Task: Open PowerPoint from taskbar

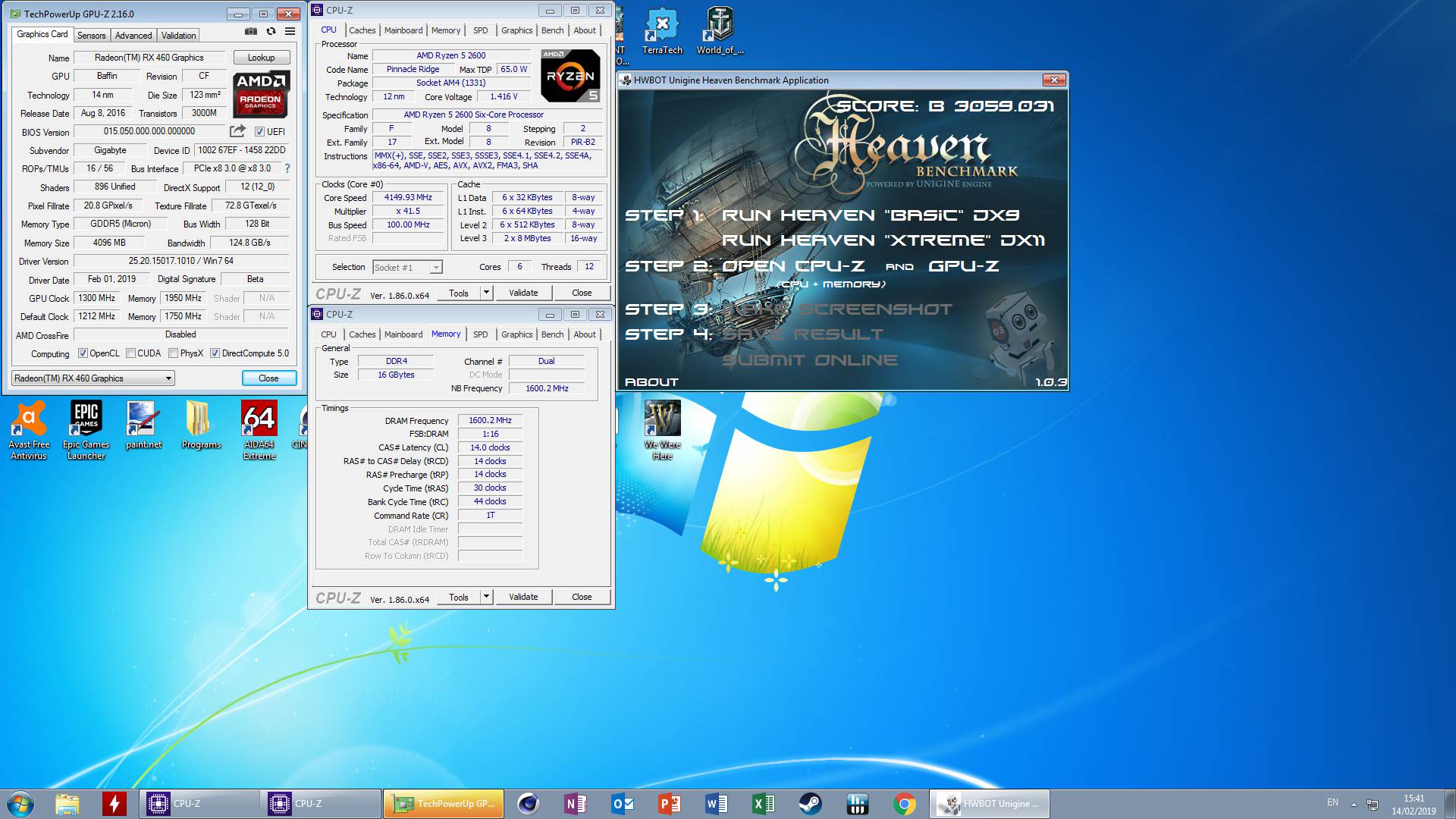Action: point(670,804)
